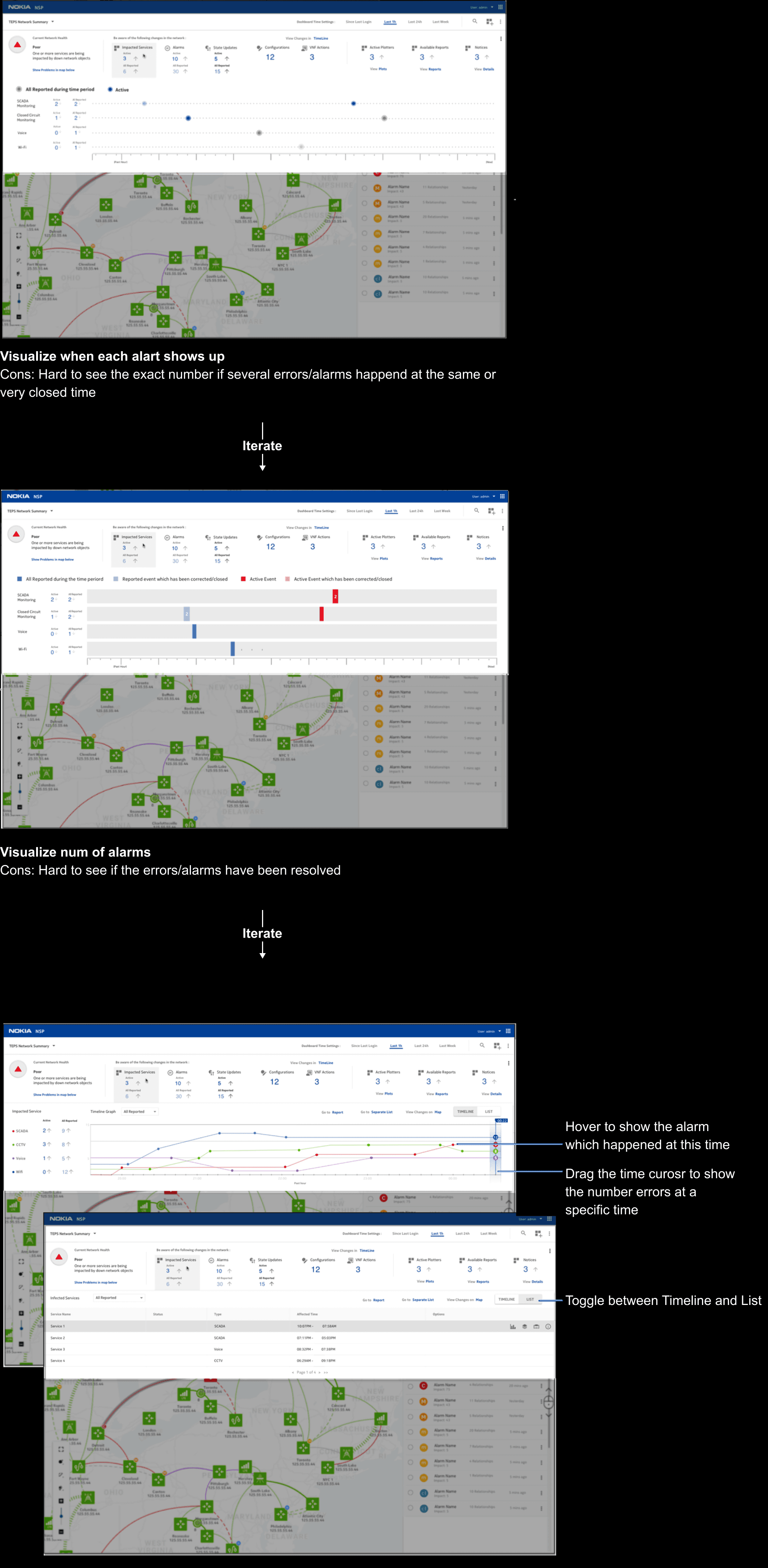768x1568 pixels.
Task: Click bar chart icon in Service 1 row
Action: 512,1326
